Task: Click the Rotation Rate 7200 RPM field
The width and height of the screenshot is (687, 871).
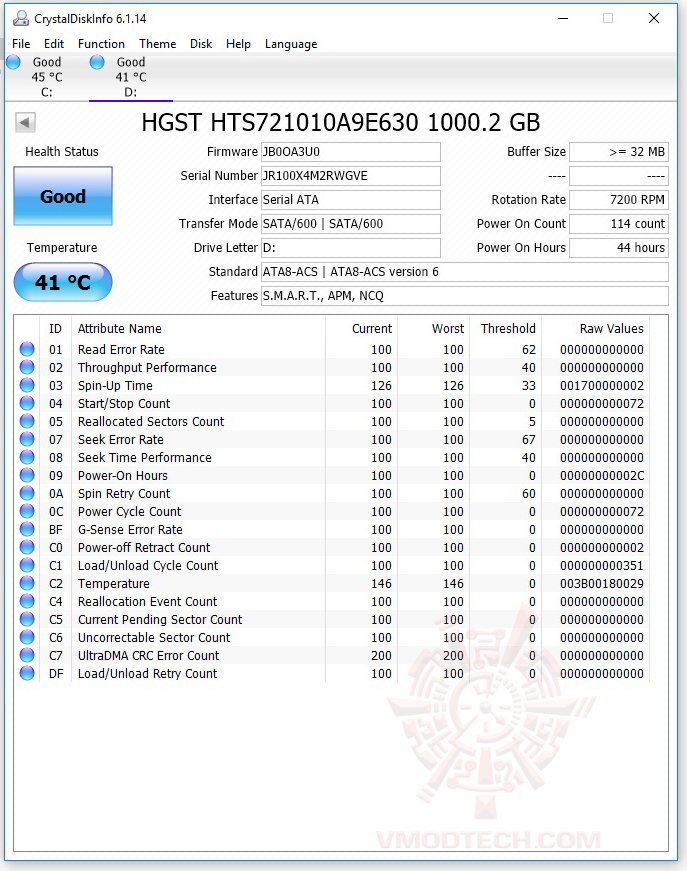Action: pyautogui.click(x=619, y=199)
